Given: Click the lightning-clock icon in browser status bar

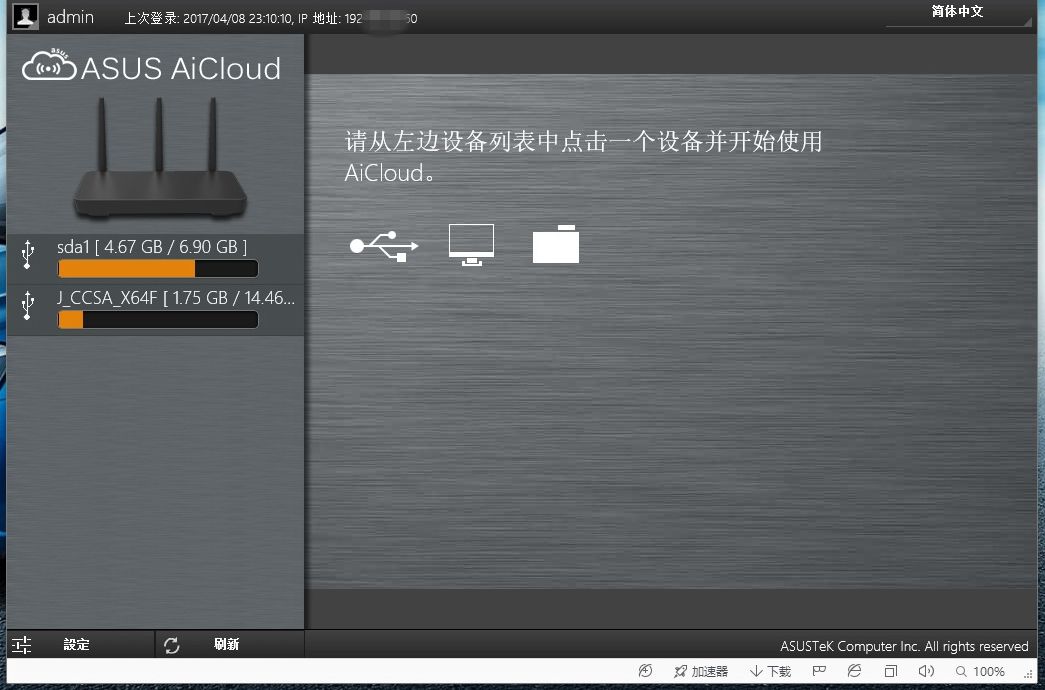Looking at the screenshot, I should 645,671.
